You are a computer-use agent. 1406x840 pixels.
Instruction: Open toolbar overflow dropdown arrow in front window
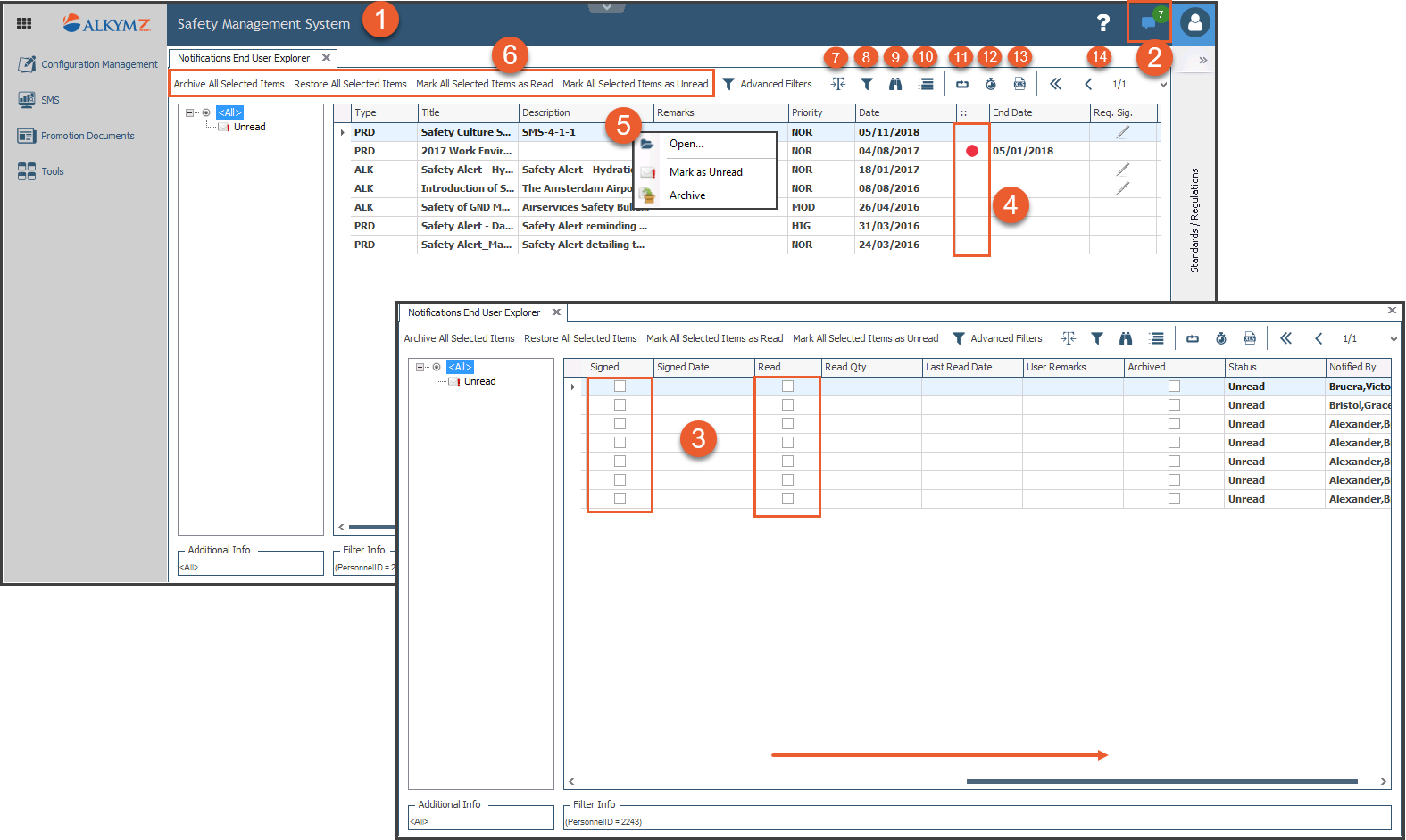1394,339
